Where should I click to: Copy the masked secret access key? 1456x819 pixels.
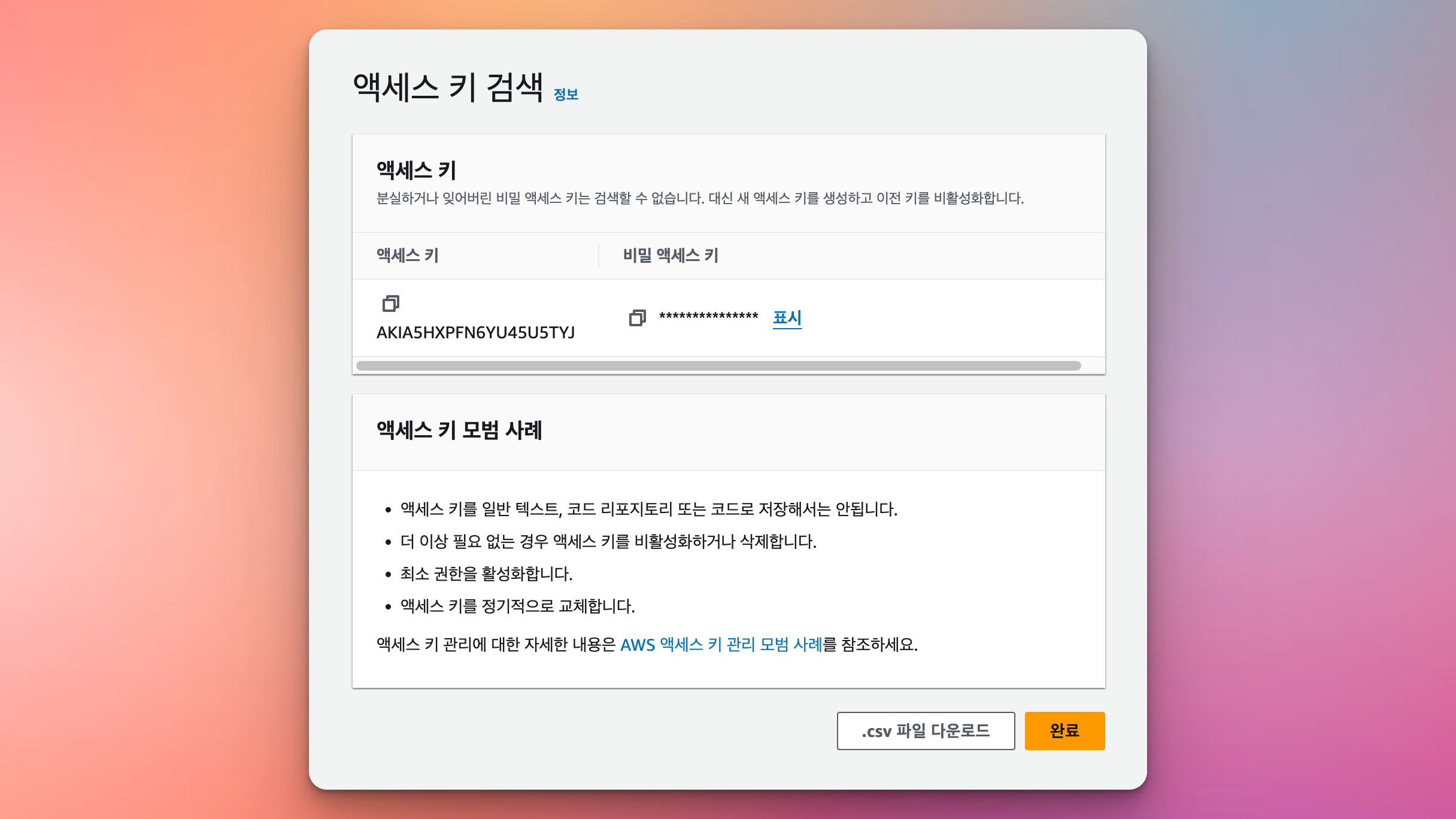coord(637,318)
